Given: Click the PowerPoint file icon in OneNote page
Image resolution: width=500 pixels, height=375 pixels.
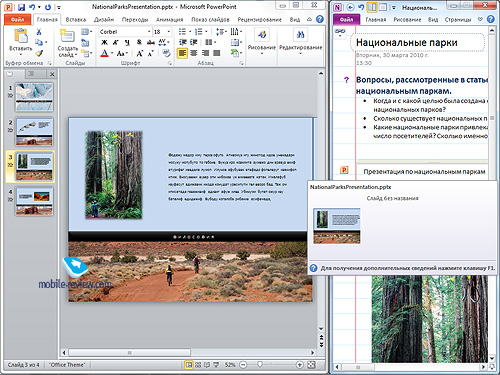Looking at the screenshot, I should (x=344, y=170).
